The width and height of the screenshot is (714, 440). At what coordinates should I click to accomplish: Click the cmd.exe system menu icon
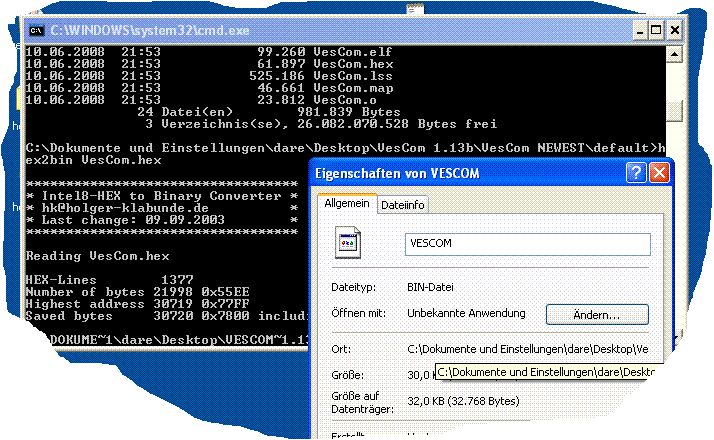(36, 31)
